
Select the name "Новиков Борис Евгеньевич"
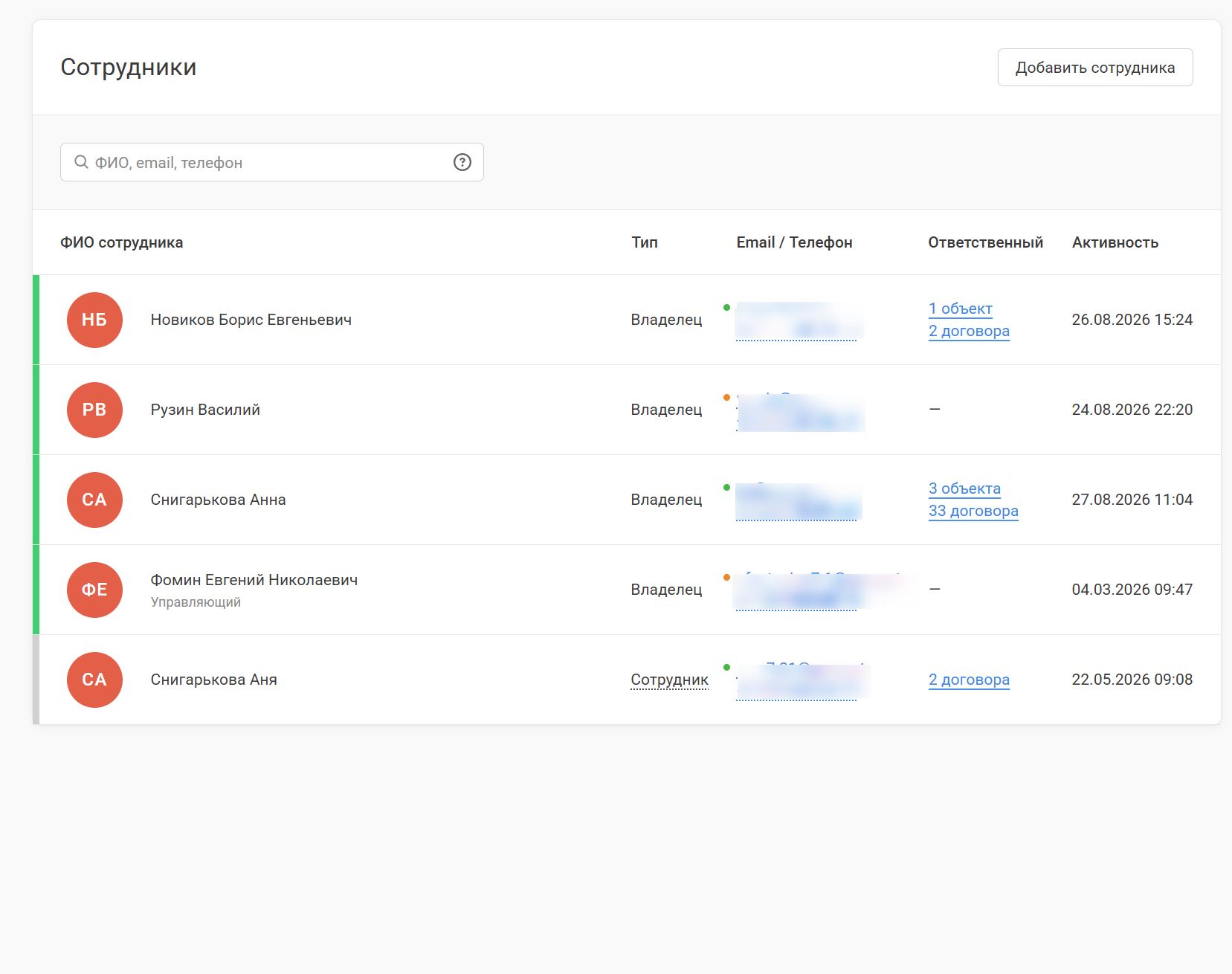251,320
